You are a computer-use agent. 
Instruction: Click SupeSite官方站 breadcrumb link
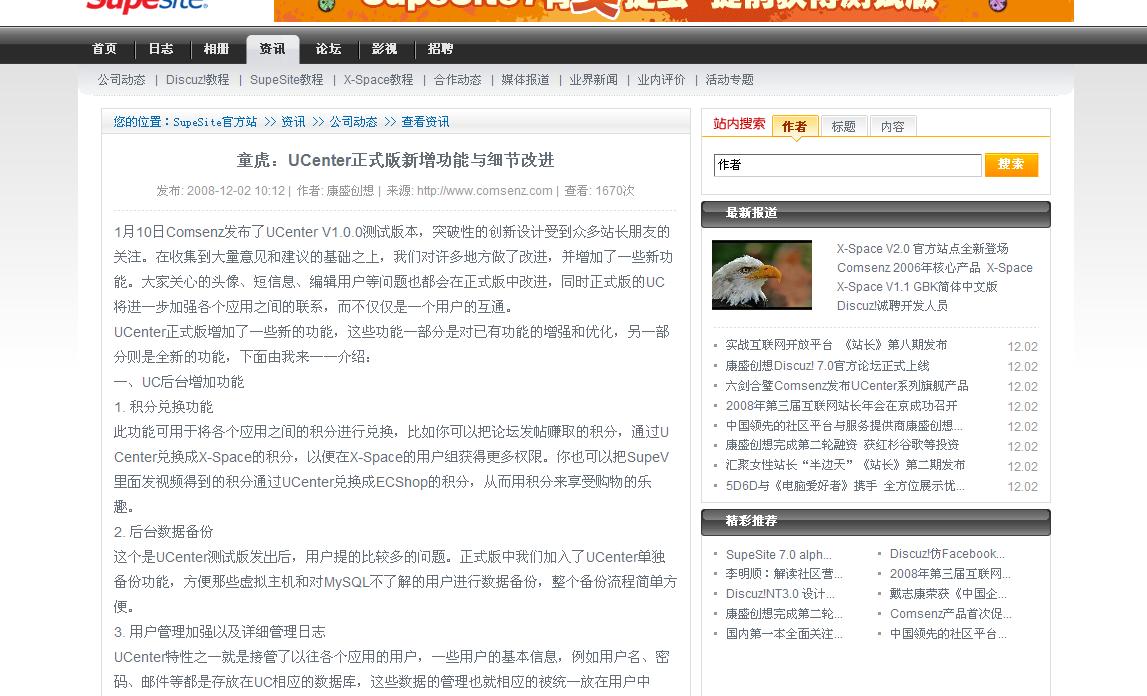215,122
